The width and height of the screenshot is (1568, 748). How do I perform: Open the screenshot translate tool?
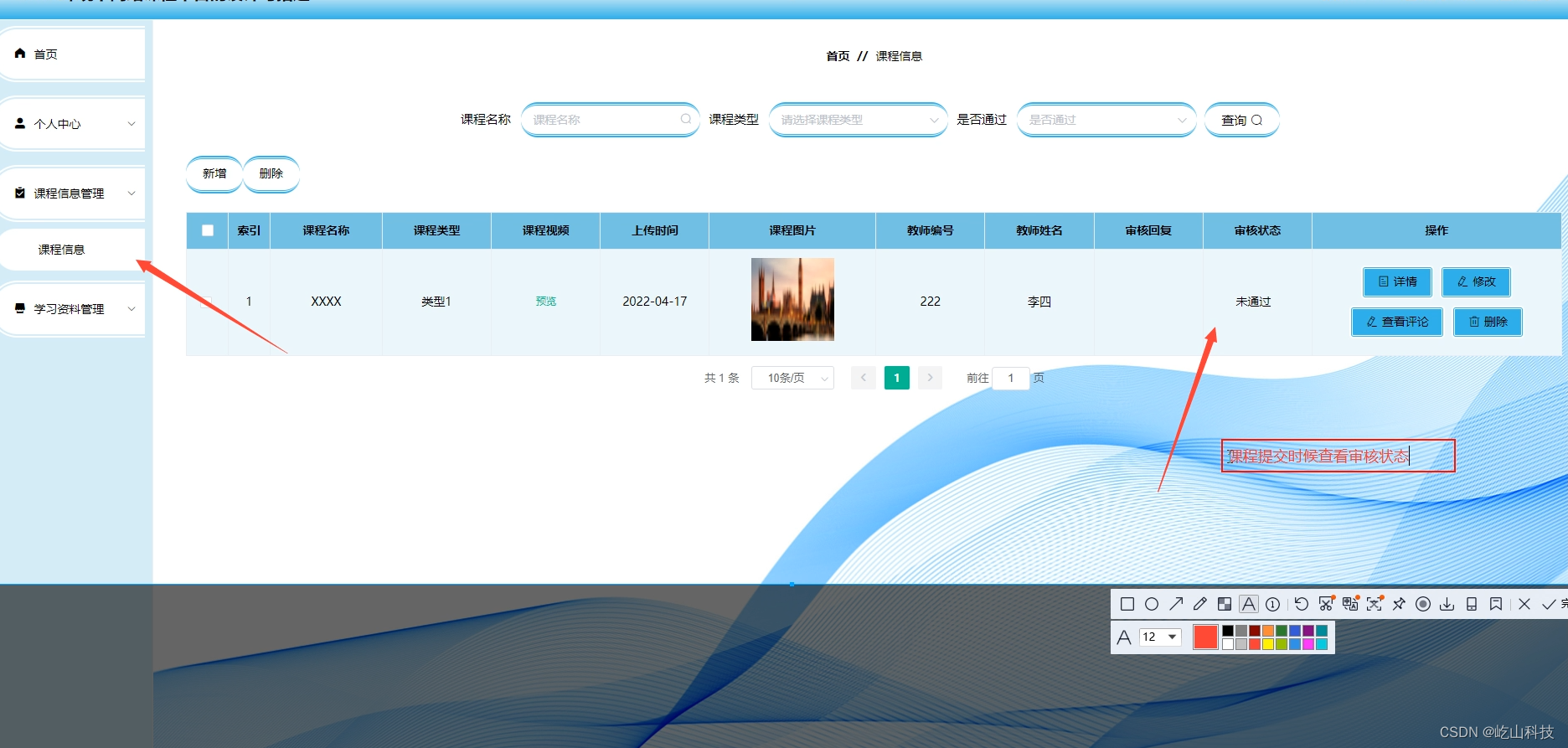pyautogui.click(x=1350, y=604)
